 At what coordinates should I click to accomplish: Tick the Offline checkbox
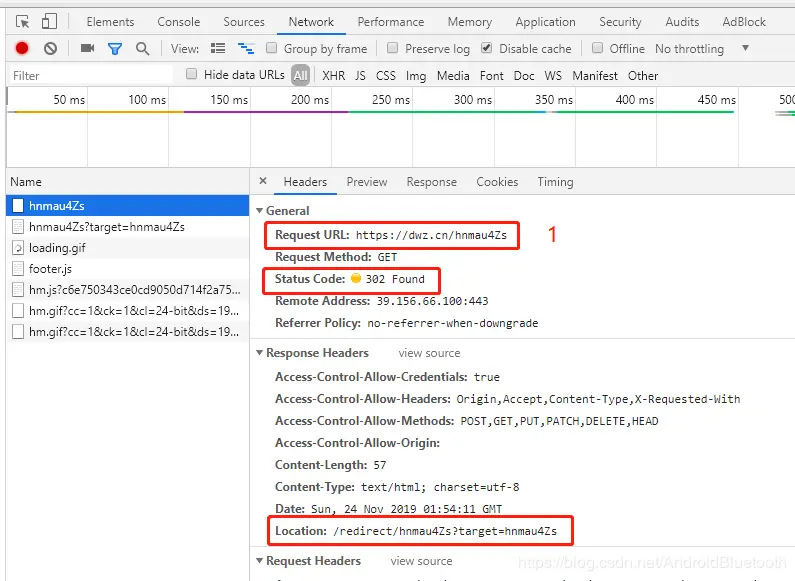(598, 48)
